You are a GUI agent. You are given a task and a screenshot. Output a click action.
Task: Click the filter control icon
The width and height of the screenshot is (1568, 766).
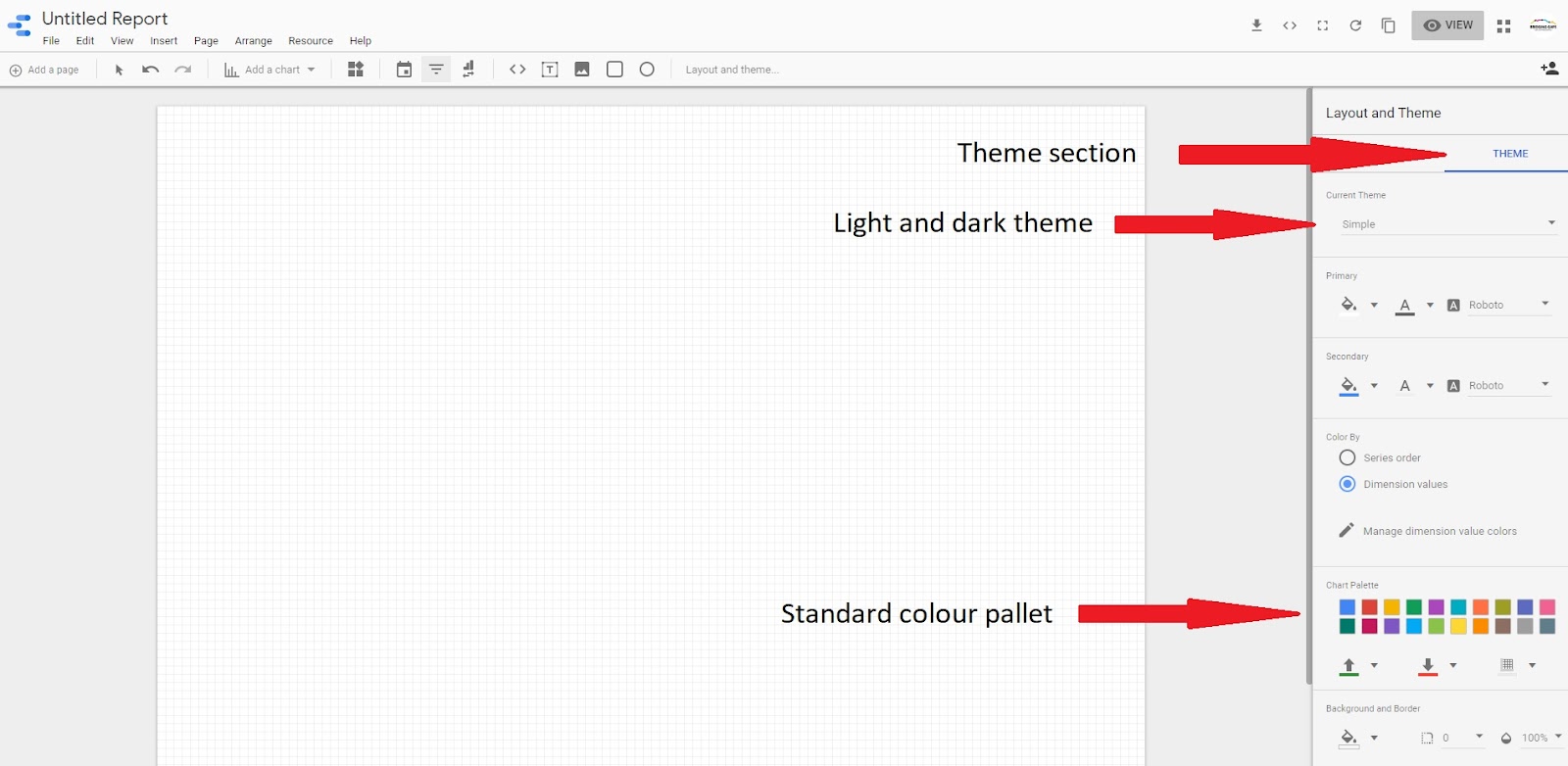click(x=436, y=70)
